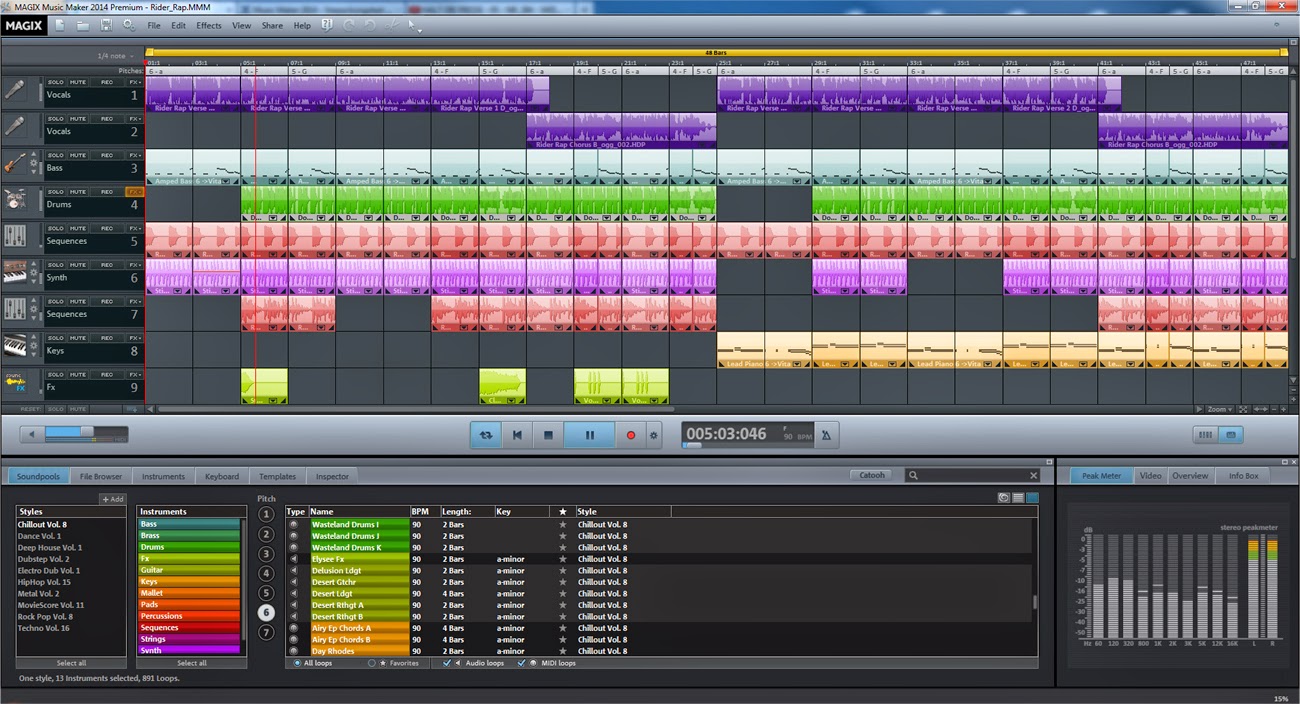This screenshot has height=704, width=1300.
Task: Select the Favorites radio button
Action: [372, 663]
